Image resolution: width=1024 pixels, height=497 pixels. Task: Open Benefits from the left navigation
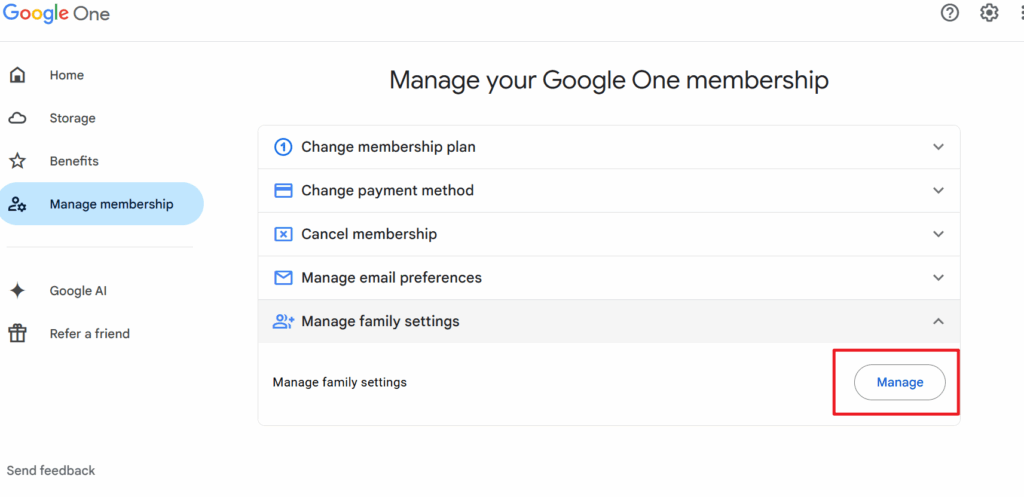pyautogui.click(x=74, y=161)
